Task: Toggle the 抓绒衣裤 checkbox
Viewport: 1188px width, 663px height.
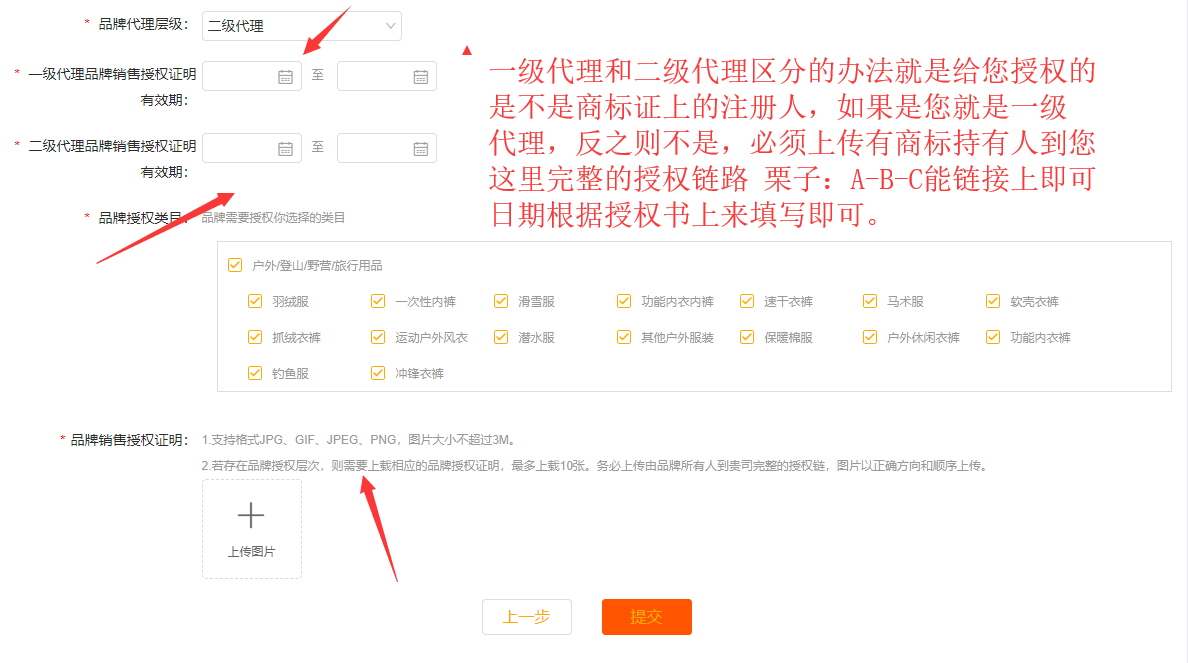Action: coord(255,337)
